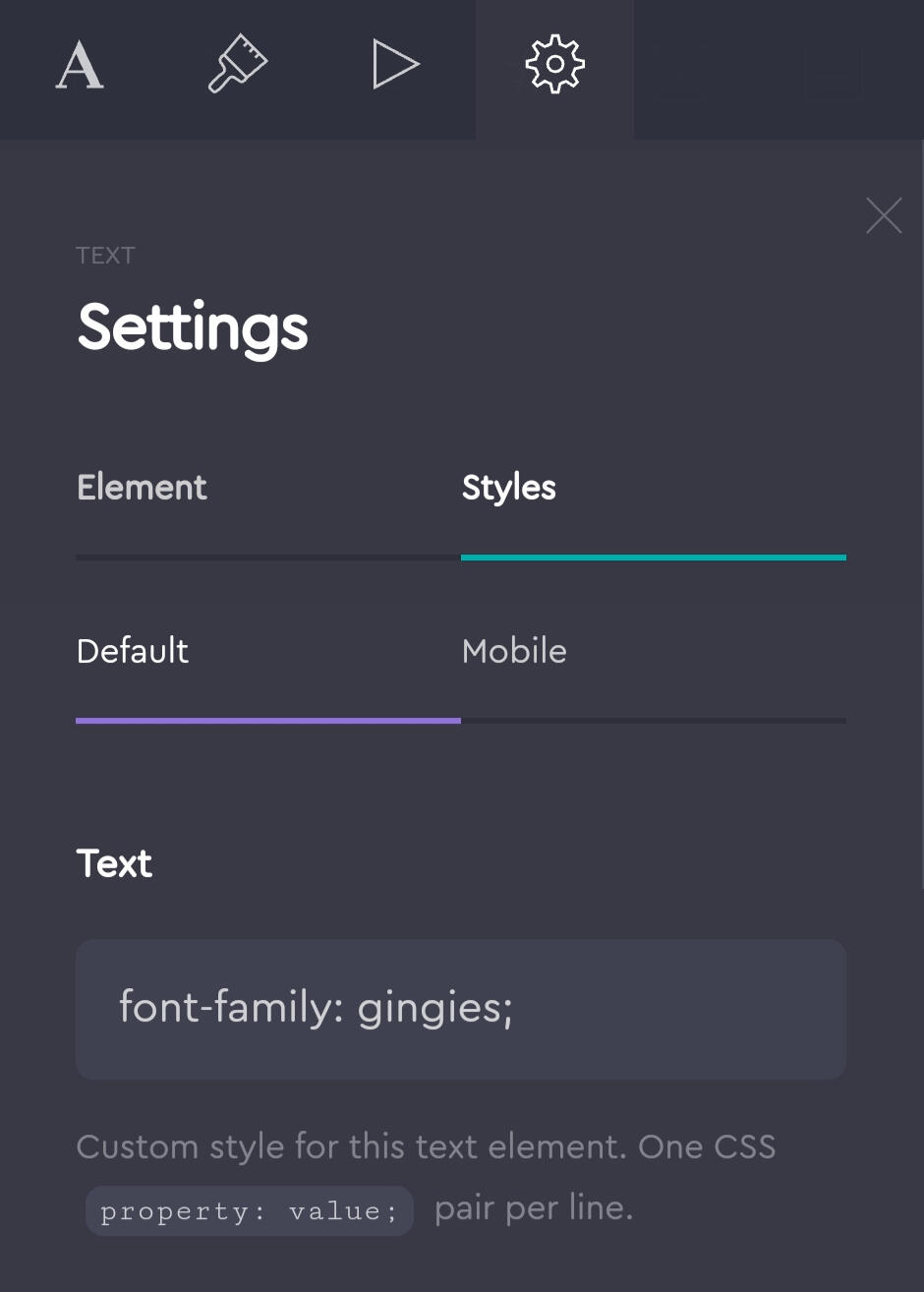Viewport: 924px width, 1292px height.
Task: Choose the Default styles tab
Action: click(x=133, y=651)
